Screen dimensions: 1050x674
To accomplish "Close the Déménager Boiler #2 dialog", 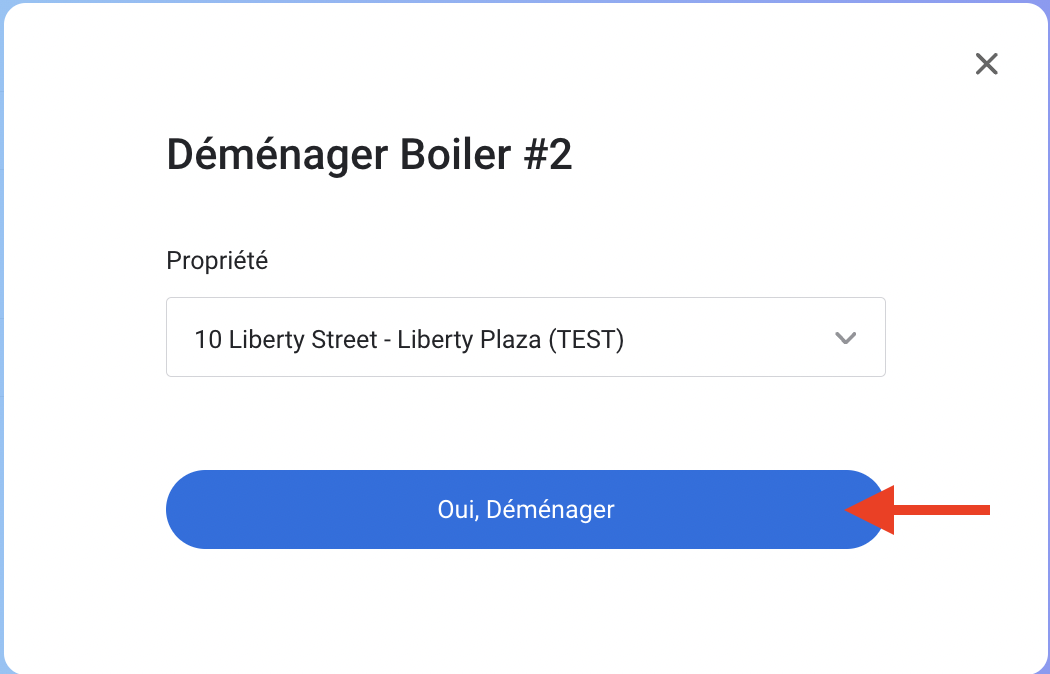I will [x=987, y=65].
